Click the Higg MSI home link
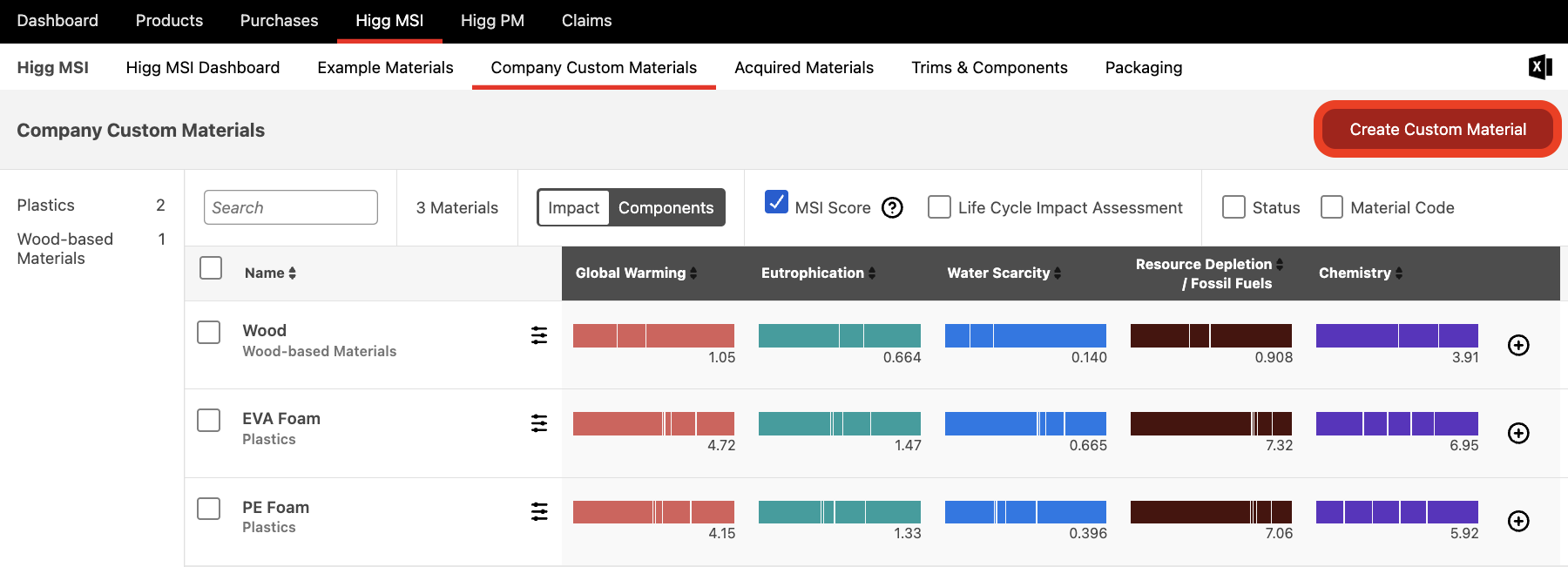Image resolution: width=1568 pixels, height=567 pixels. [x=52, y=67]
